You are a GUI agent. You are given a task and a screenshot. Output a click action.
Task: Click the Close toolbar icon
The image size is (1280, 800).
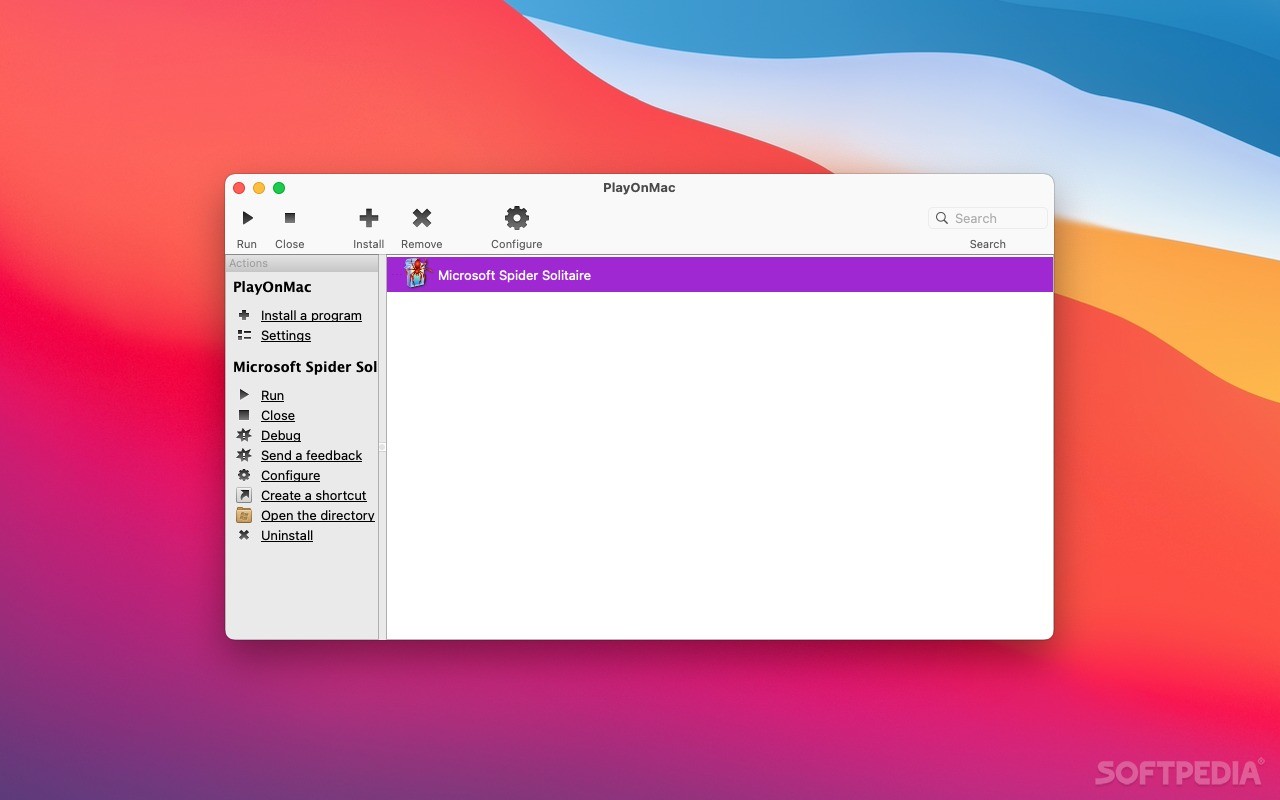[x=289, y=218]
